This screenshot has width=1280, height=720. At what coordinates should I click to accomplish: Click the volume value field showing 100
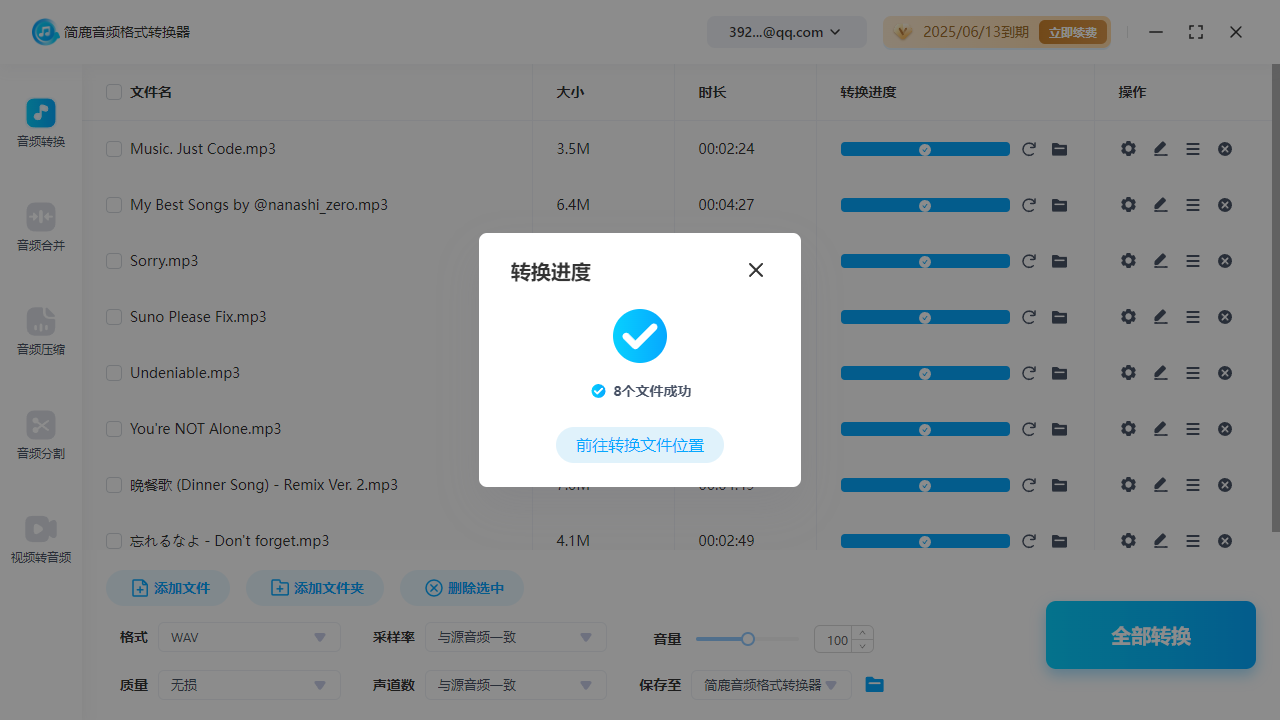point(833,640)
